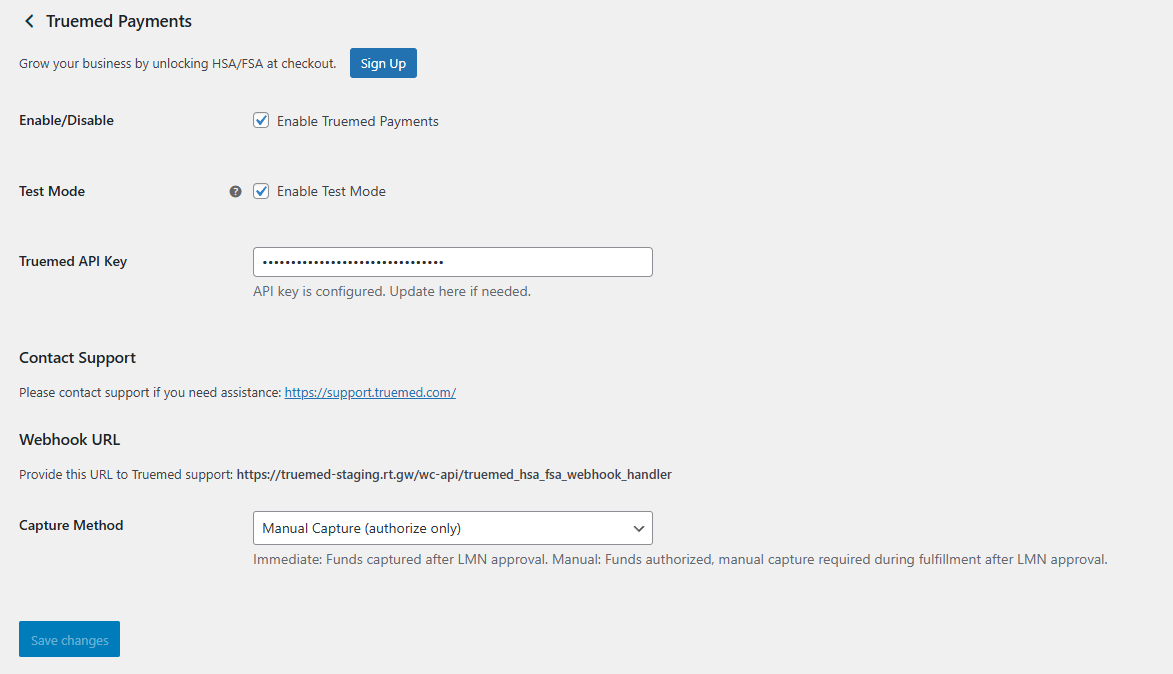The image size is (1173, 674).
Task: Navigate back using the left-pointing chevron icon
Action: [x=29, y=20]
